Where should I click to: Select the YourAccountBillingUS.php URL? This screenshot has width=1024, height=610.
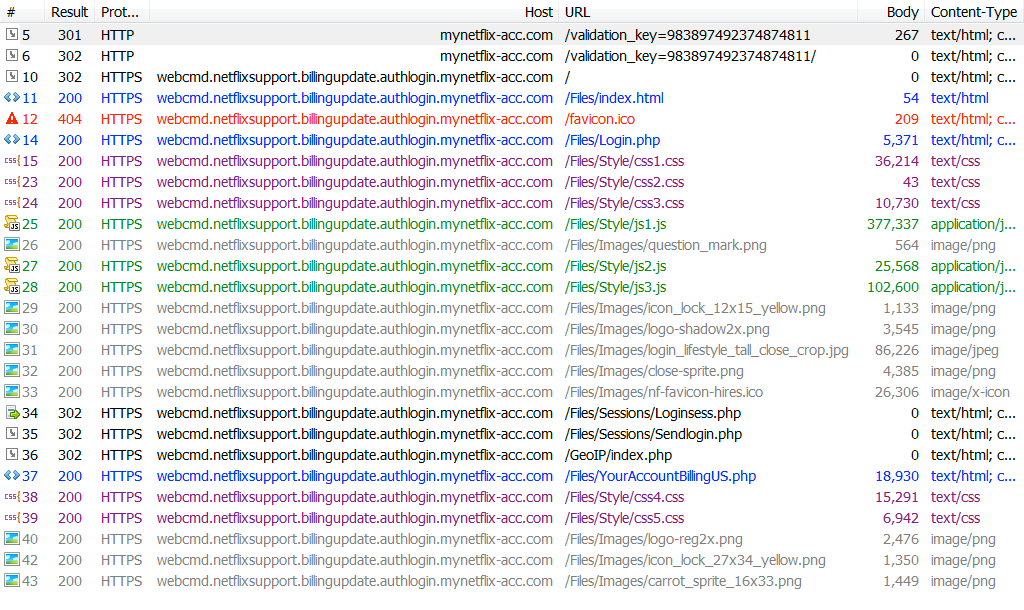coord(660,476)
